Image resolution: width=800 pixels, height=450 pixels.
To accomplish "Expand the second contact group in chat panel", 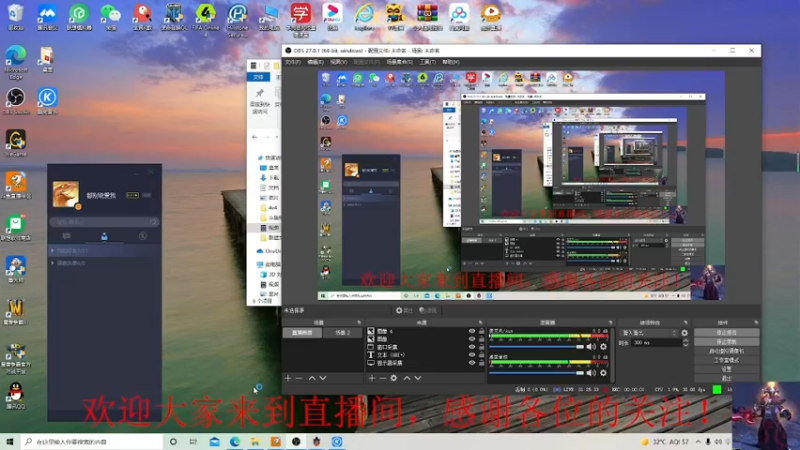I will click(x=53, y=263).
